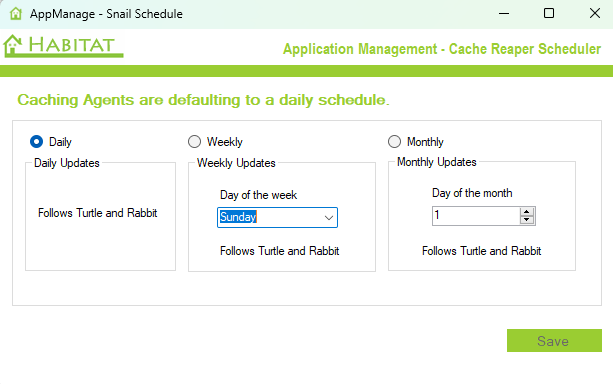Close the Snail Schedule window
The width and height of the screenshot is (613, 384).
tap(595, 14)
